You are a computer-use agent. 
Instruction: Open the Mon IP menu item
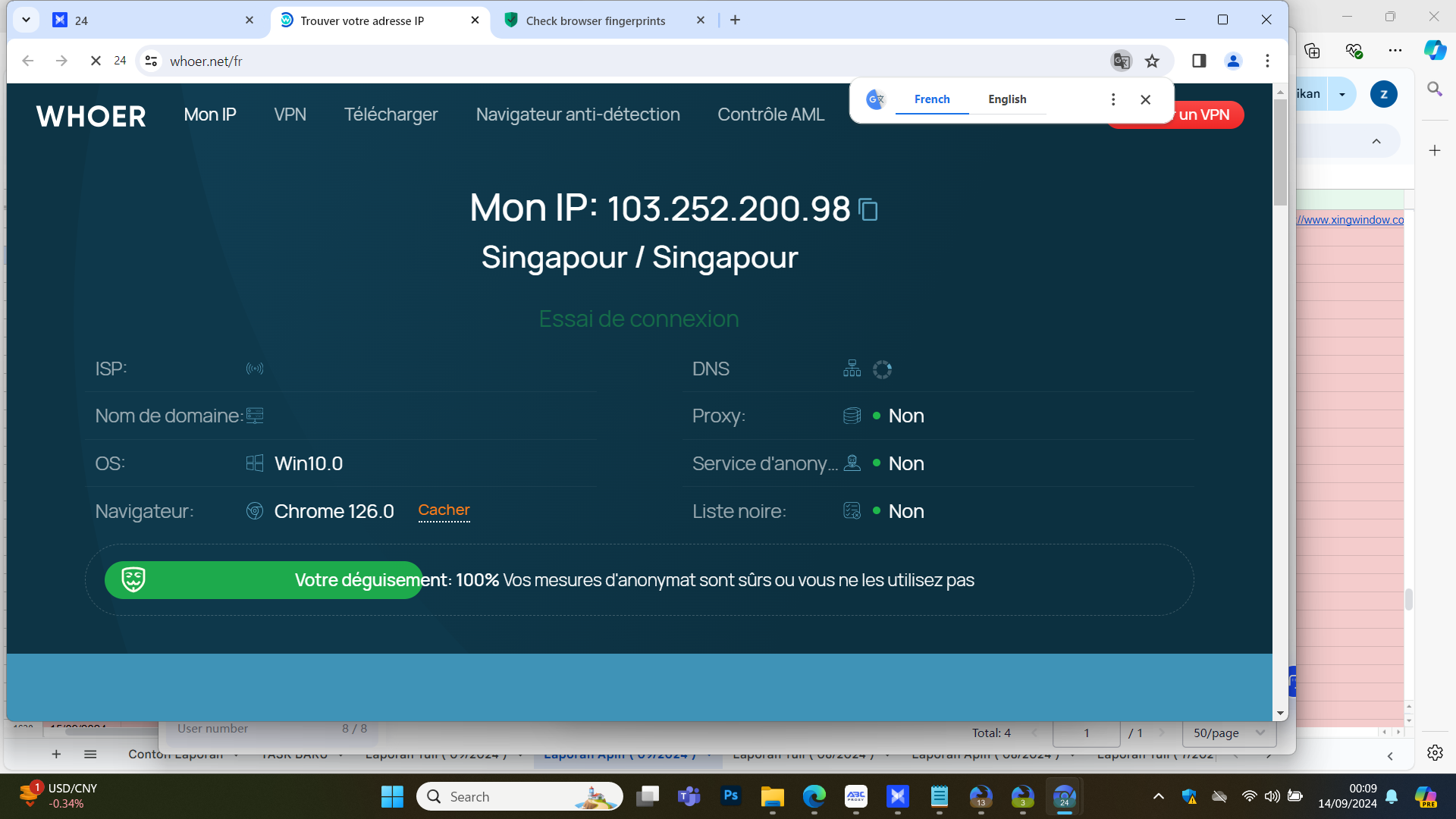210,115
